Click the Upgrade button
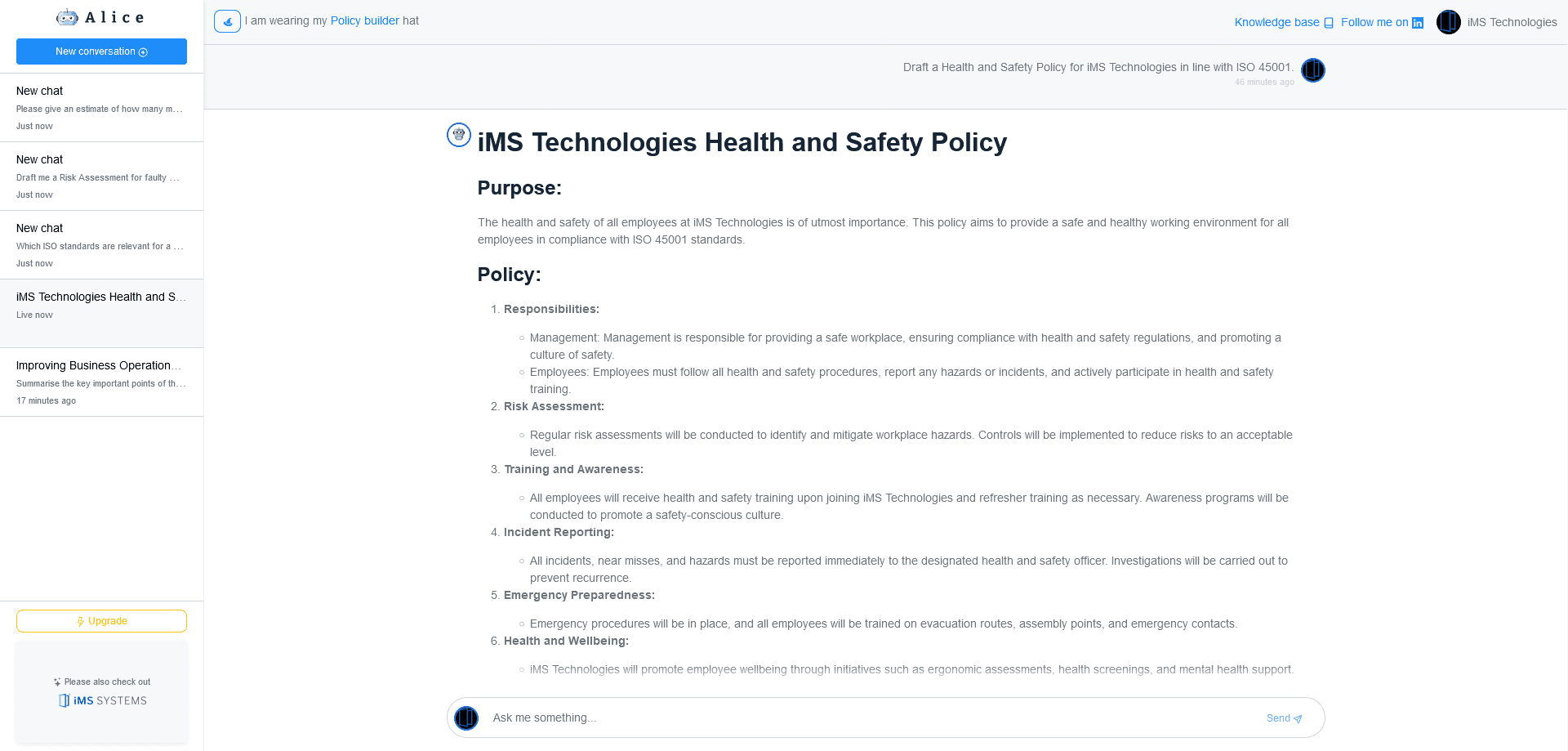This screenshot has height=751, width=1568. (x=101, y=621)
